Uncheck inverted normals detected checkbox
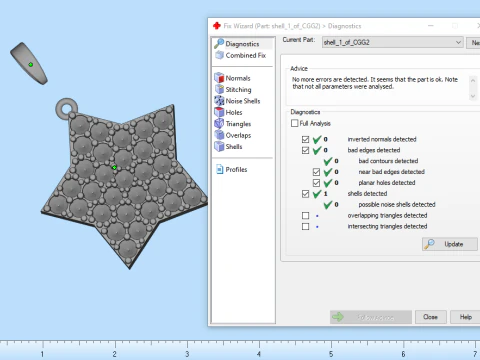Screen dimensions: 480x360 coord(305,139)
